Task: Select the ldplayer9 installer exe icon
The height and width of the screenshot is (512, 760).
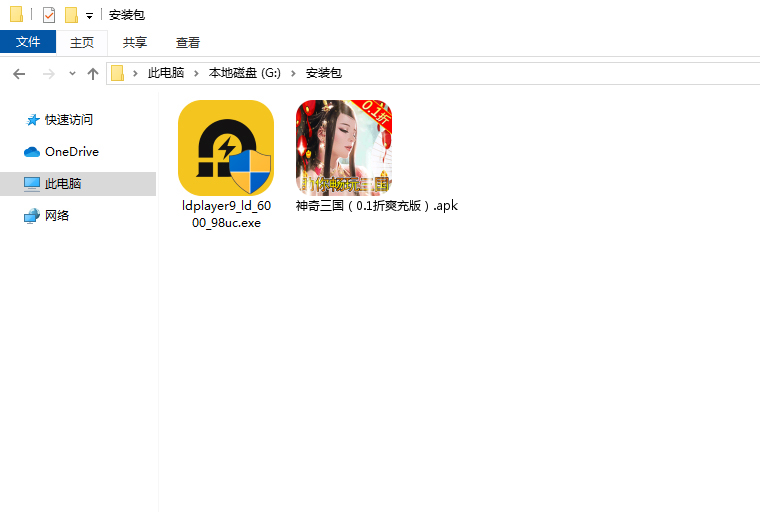Action: (x=226, y=147)
